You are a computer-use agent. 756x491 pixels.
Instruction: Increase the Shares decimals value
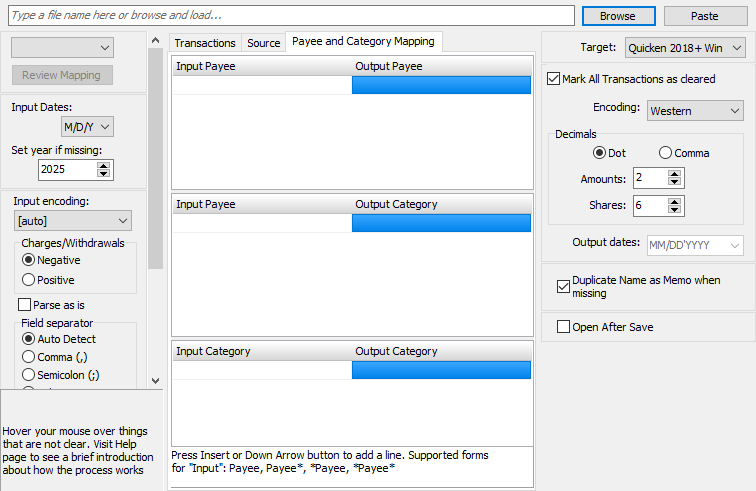(x=674, y=202)
